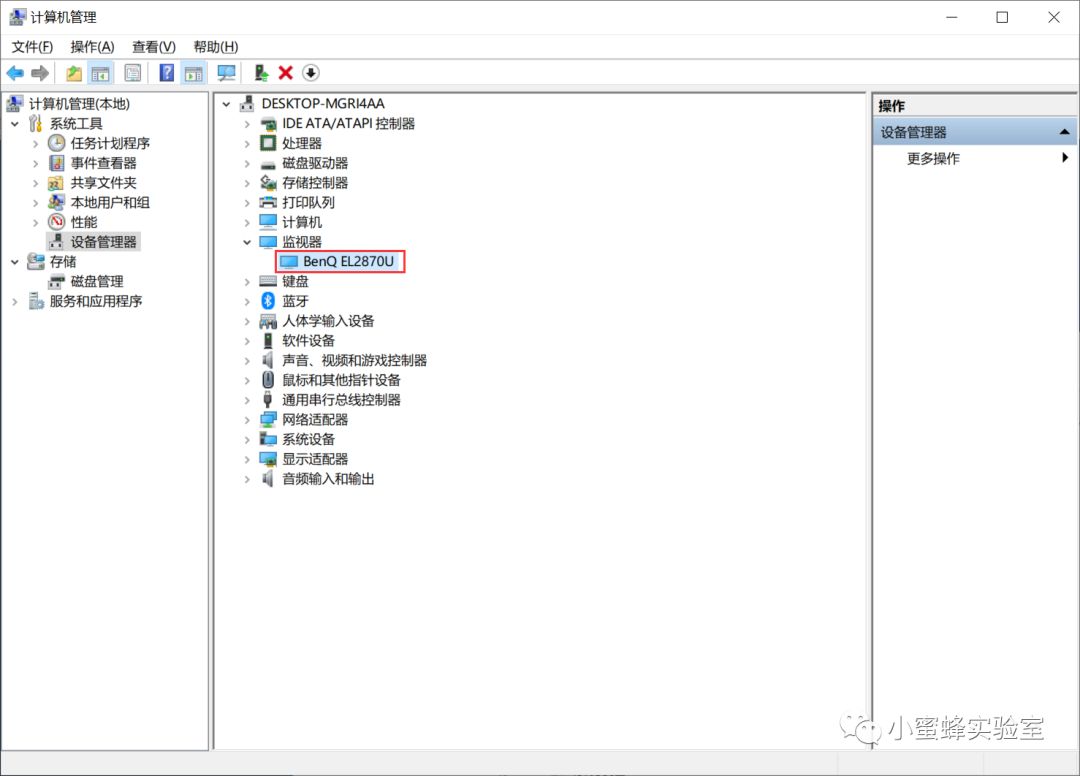The width and height of the screenshot is (1080, 776).
Task: Collapse the DESKTOP-MGRI4AA root node
Action: [227, 105]
